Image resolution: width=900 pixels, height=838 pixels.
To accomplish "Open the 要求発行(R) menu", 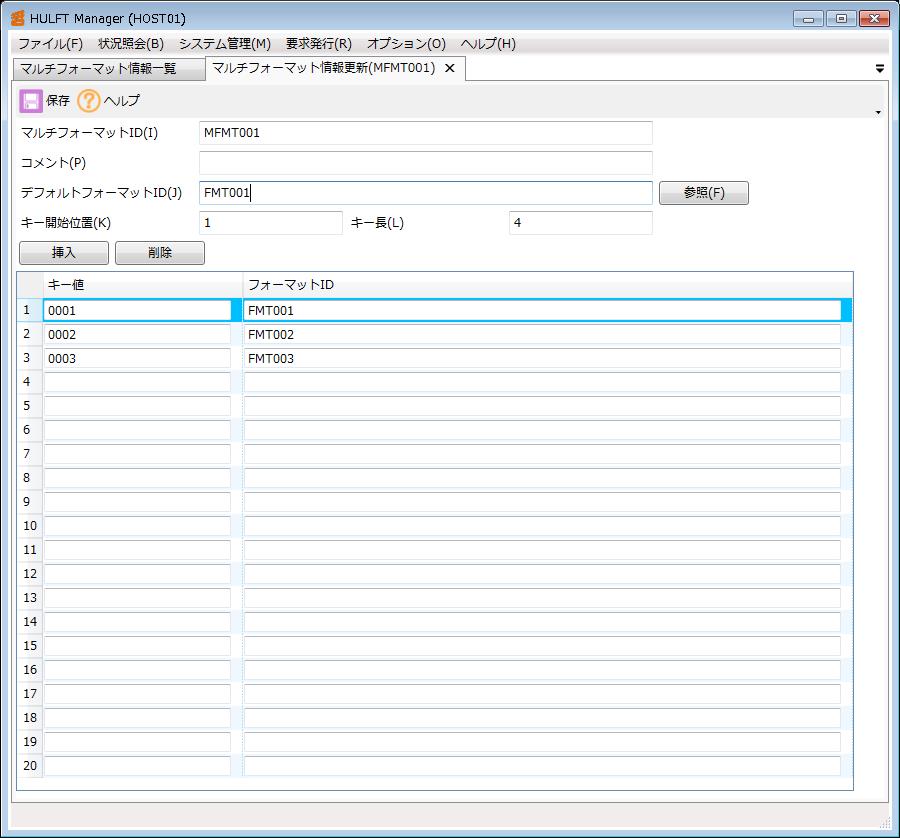I will click(318, 44).
